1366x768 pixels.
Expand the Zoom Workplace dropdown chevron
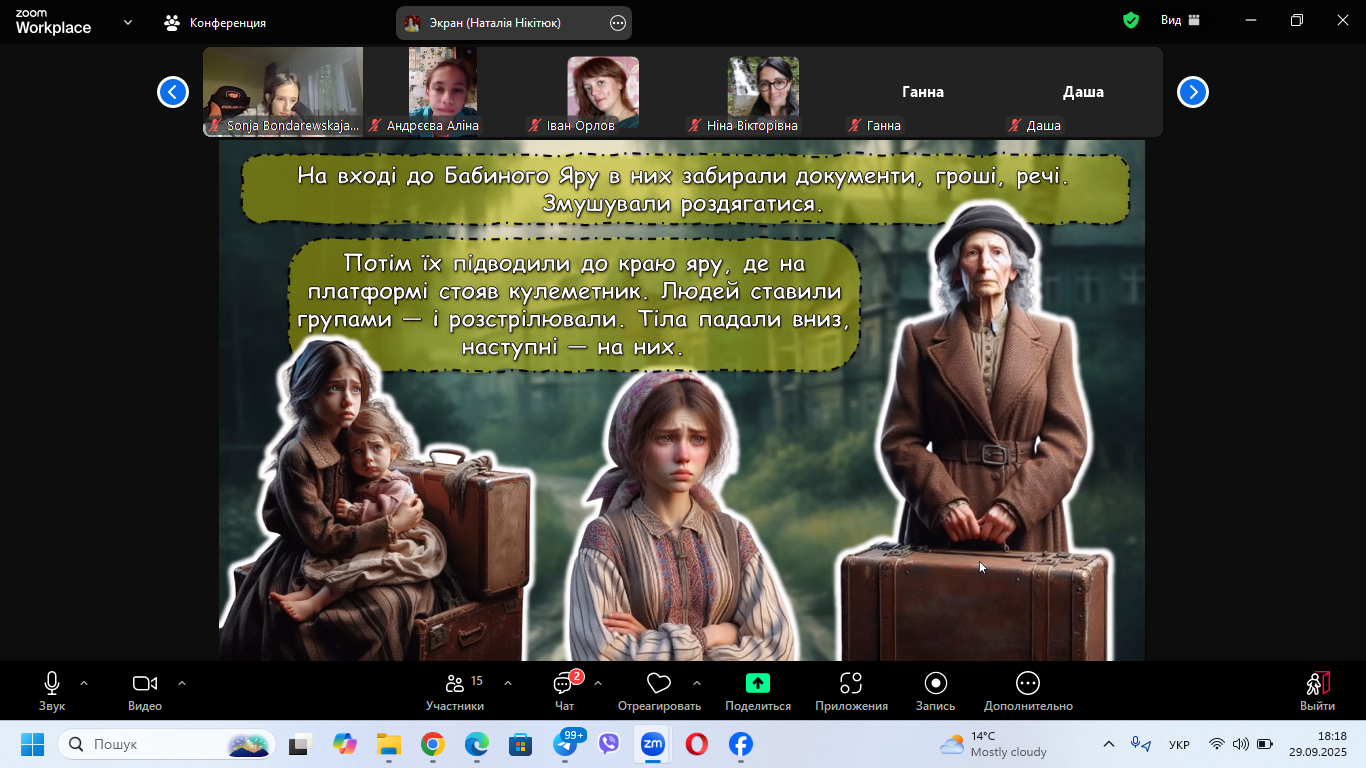tap(128, 22)
